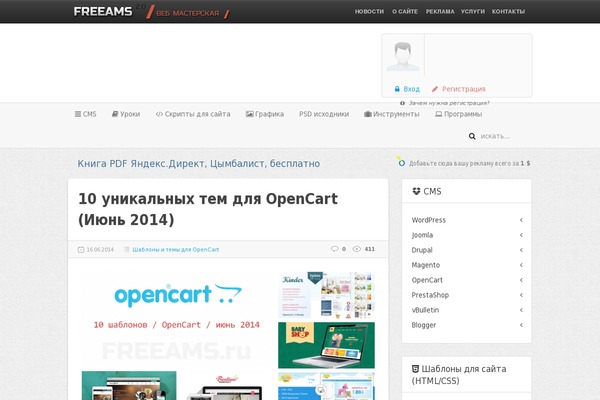Image resolution: width=600 pixels, height=400 pixels.
Task: Open the Услуги top menu item
Action: (x=473, y=11)
